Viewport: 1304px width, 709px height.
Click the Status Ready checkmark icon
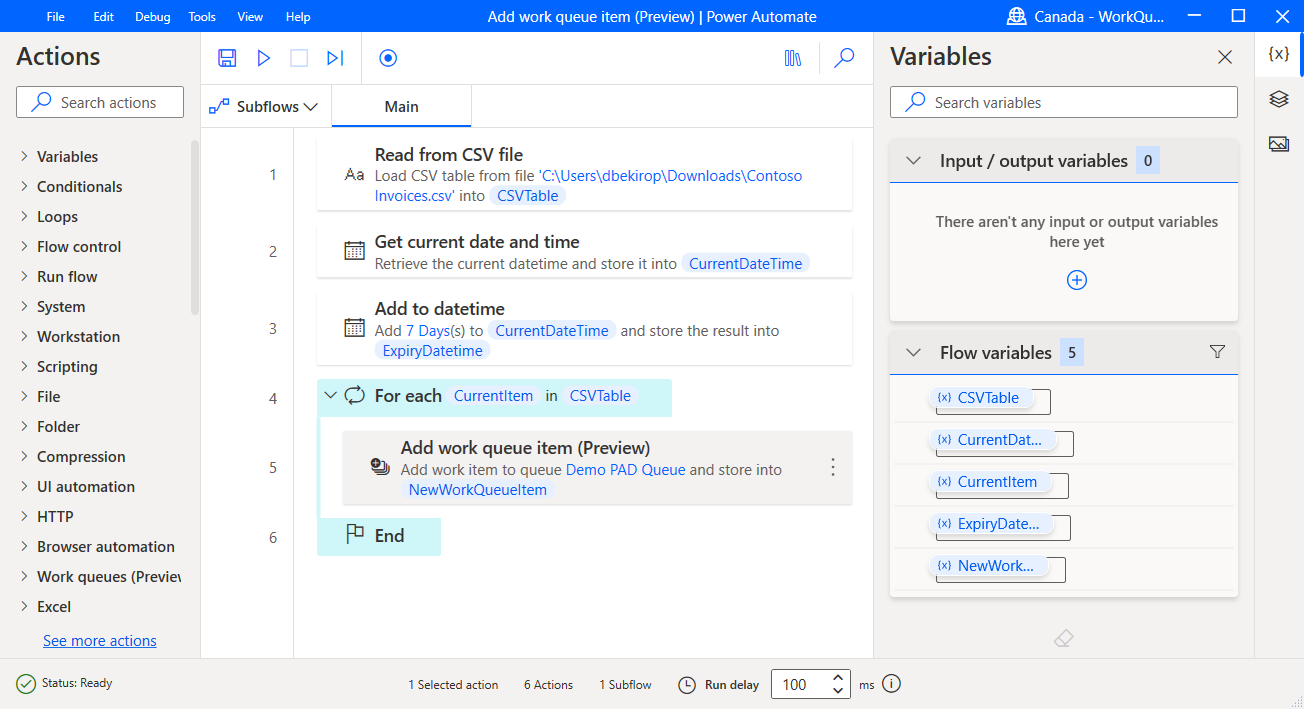coord(26,684)
